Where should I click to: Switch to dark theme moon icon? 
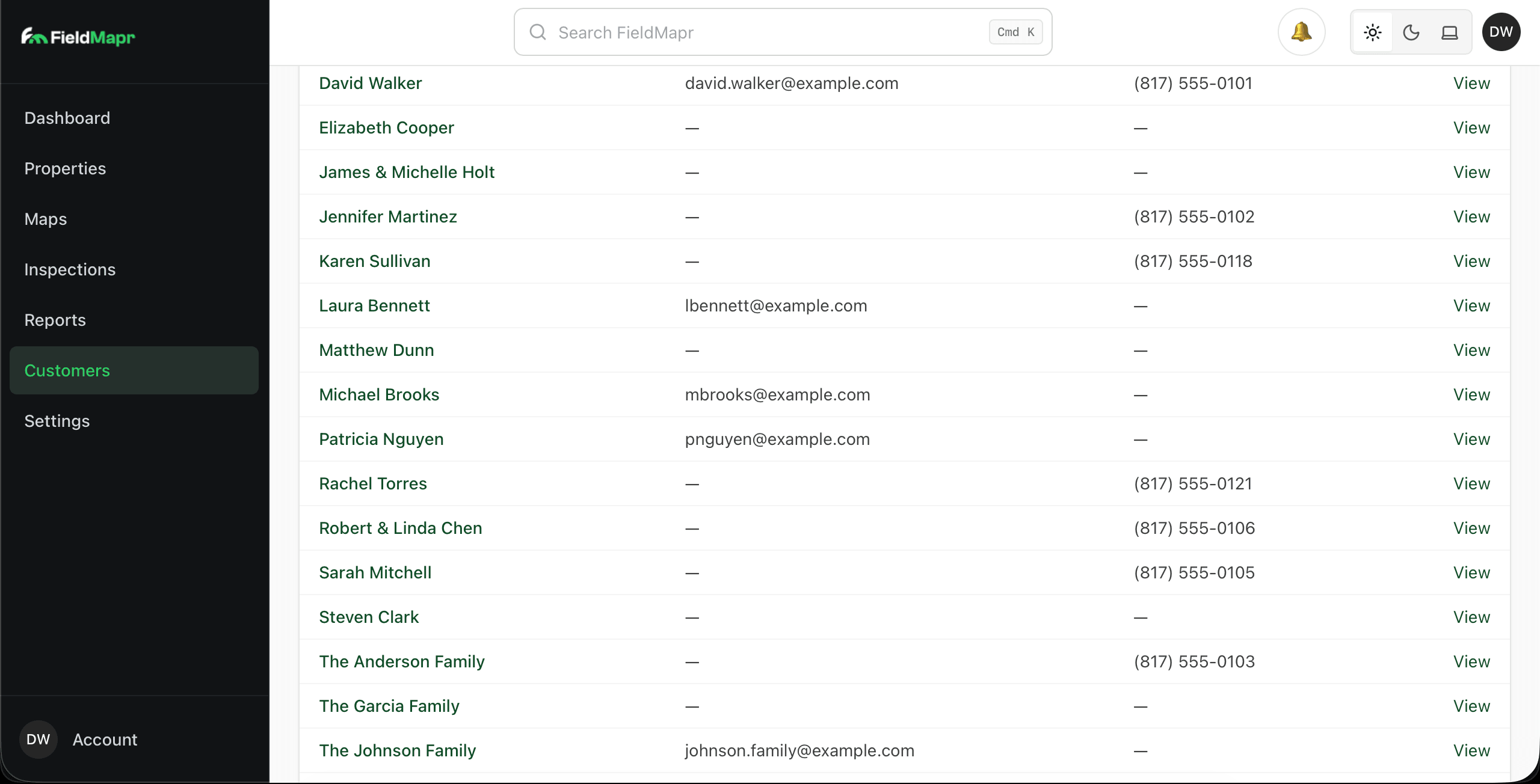[x=1411, y=32]
